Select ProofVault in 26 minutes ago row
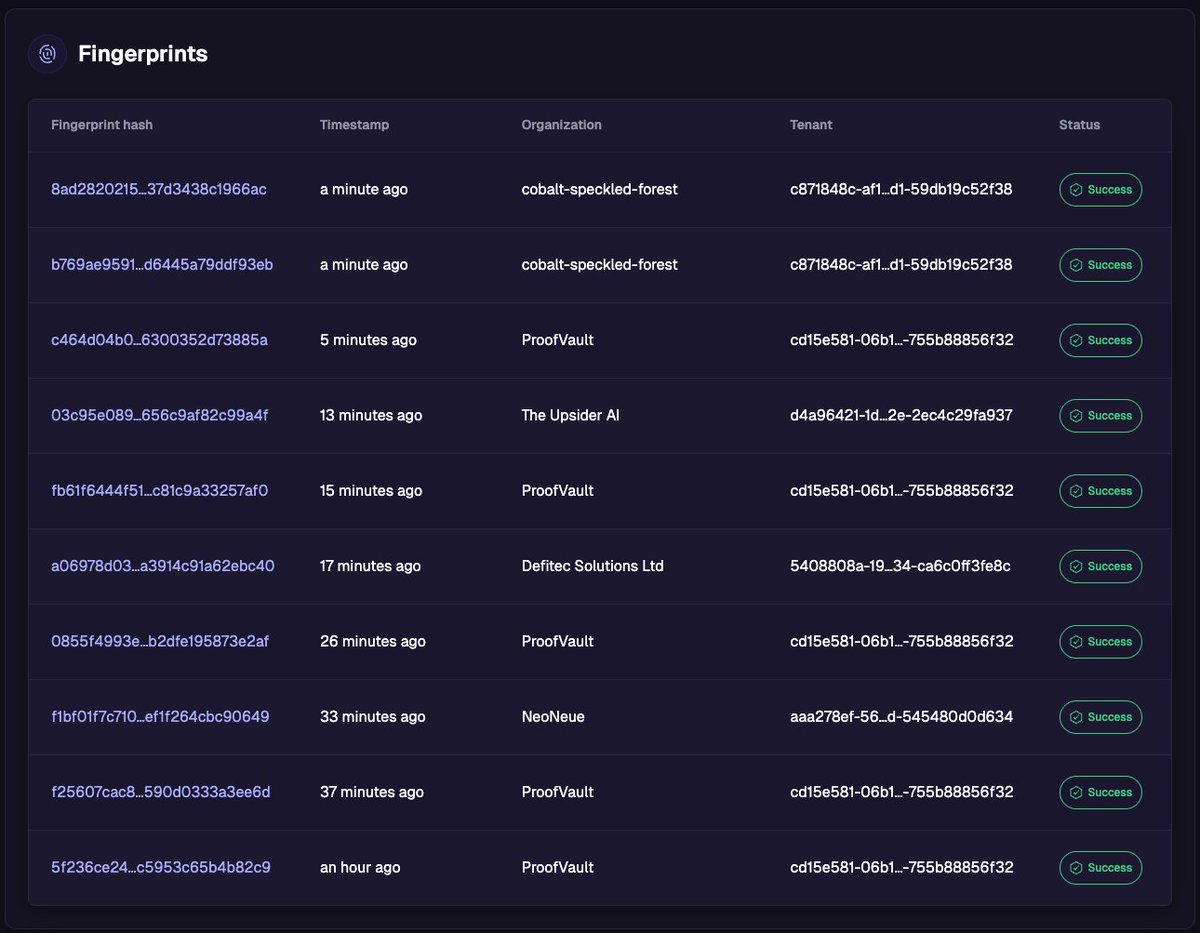This screenshot has height=933, width=1200. coord(558,641)
